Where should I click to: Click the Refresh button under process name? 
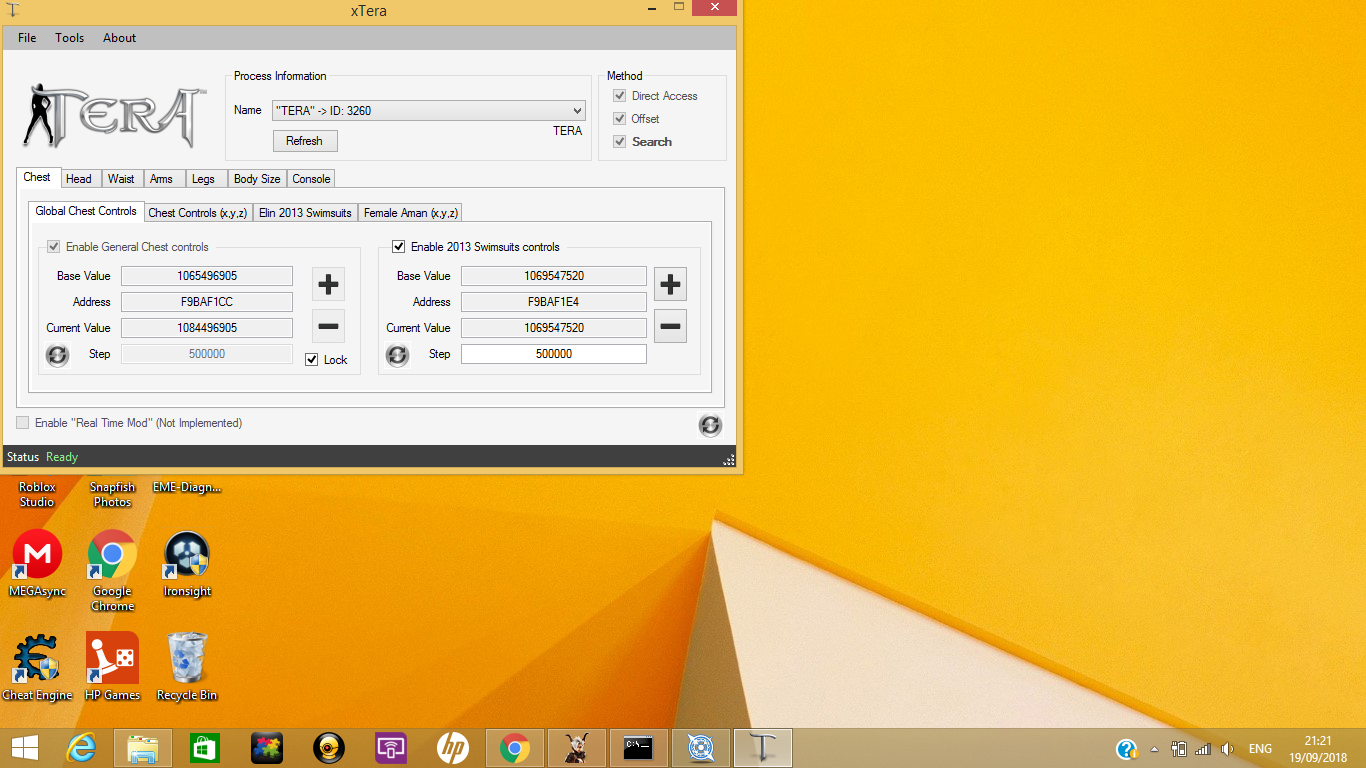tap(304, 141)
